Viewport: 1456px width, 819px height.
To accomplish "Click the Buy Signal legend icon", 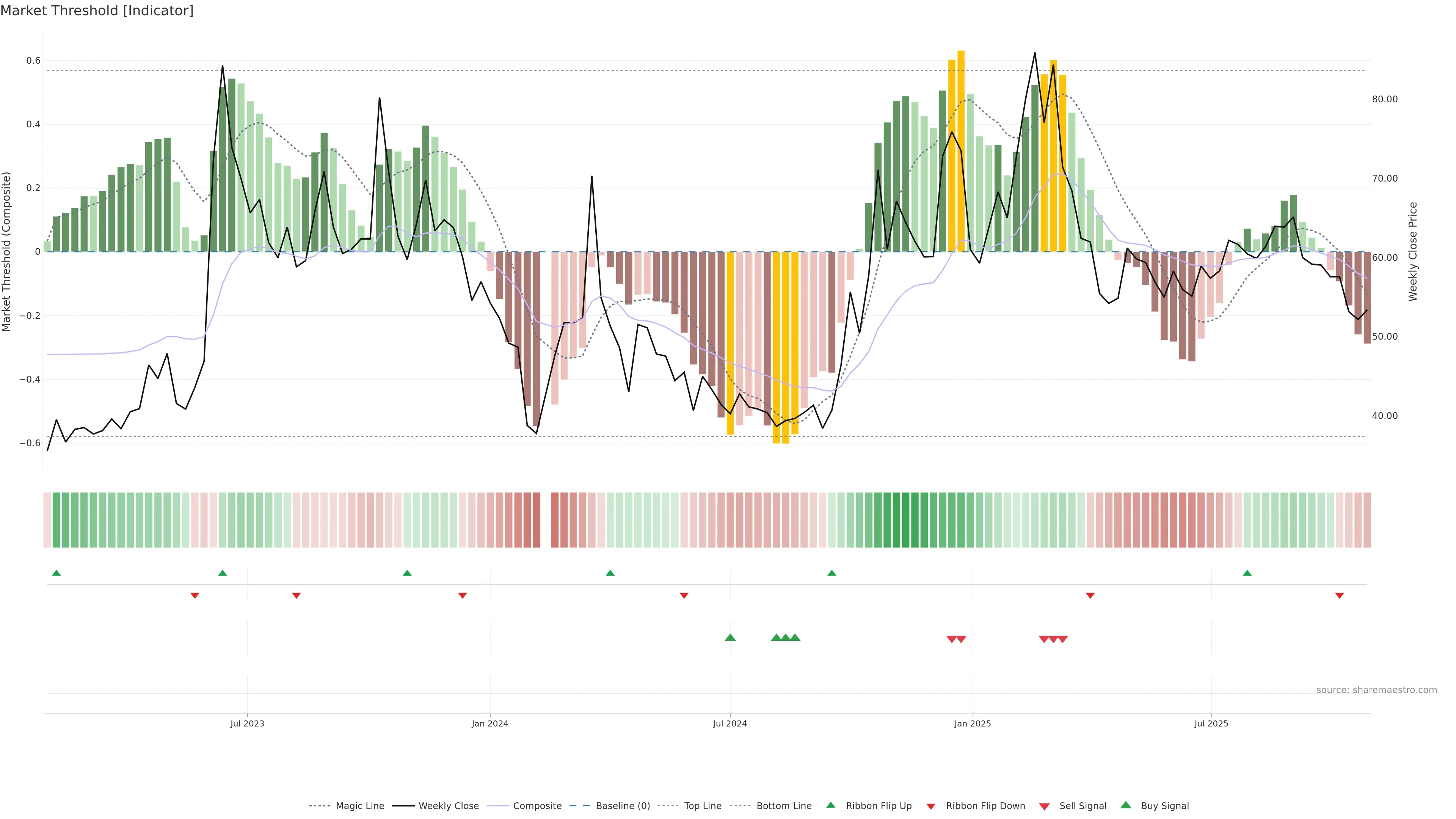I will click(1126, 805).
